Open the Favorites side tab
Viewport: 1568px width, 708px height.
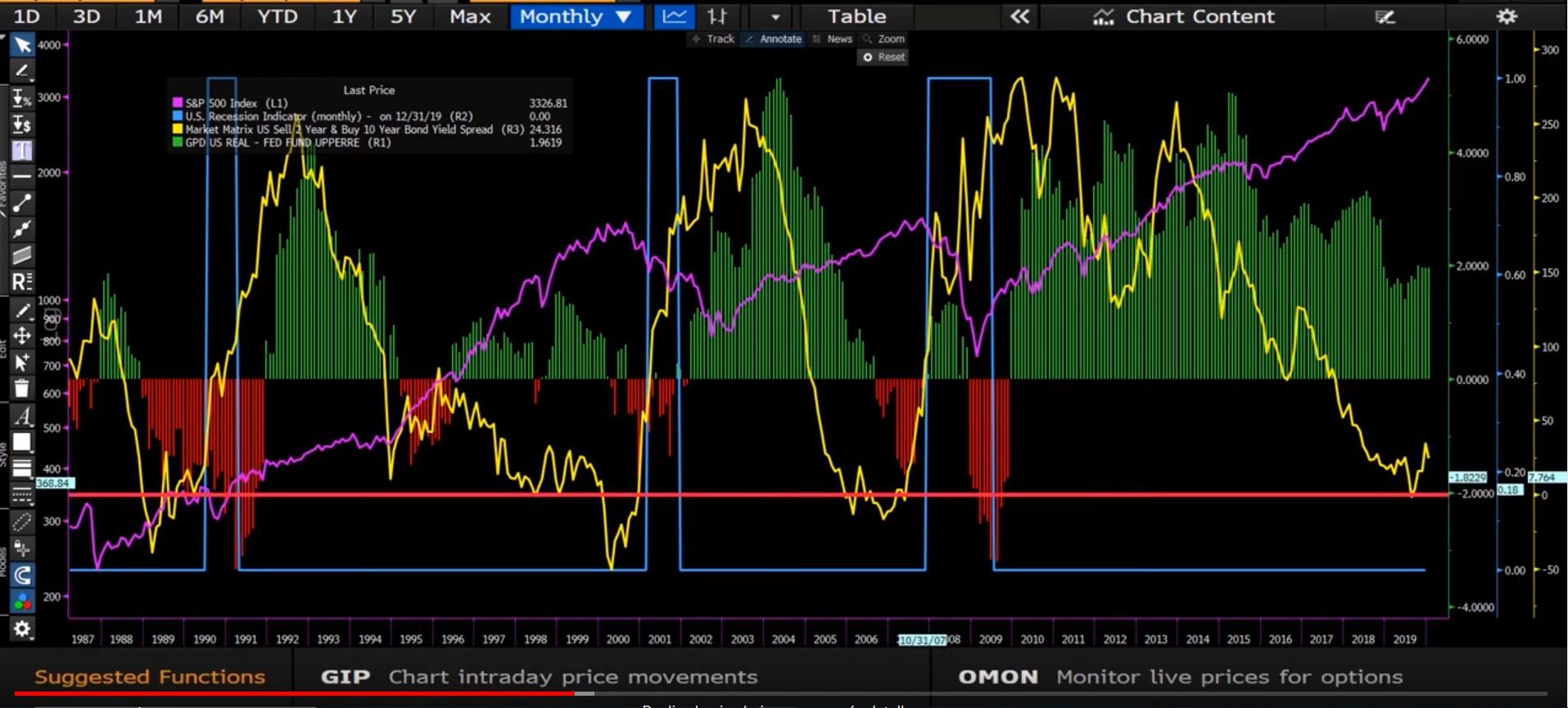(x=3, y=188)
